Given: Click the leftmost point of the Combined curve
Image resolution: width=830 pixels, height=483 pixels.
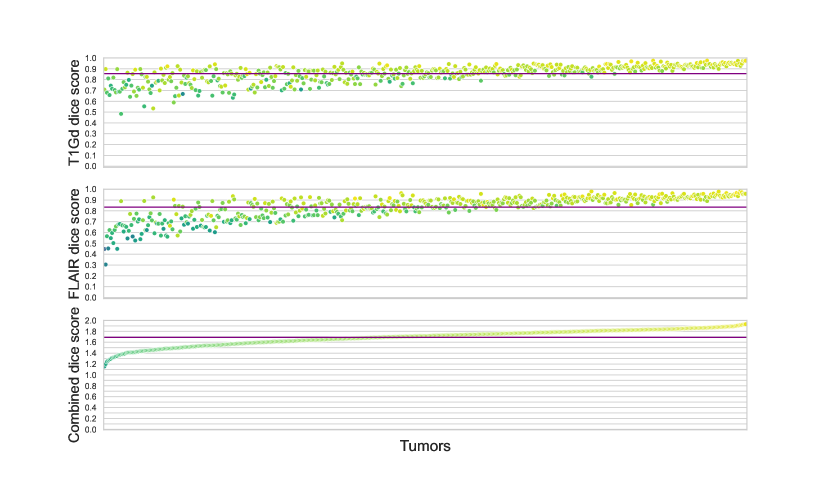Looking at the screenshot, I should point(105,367).
